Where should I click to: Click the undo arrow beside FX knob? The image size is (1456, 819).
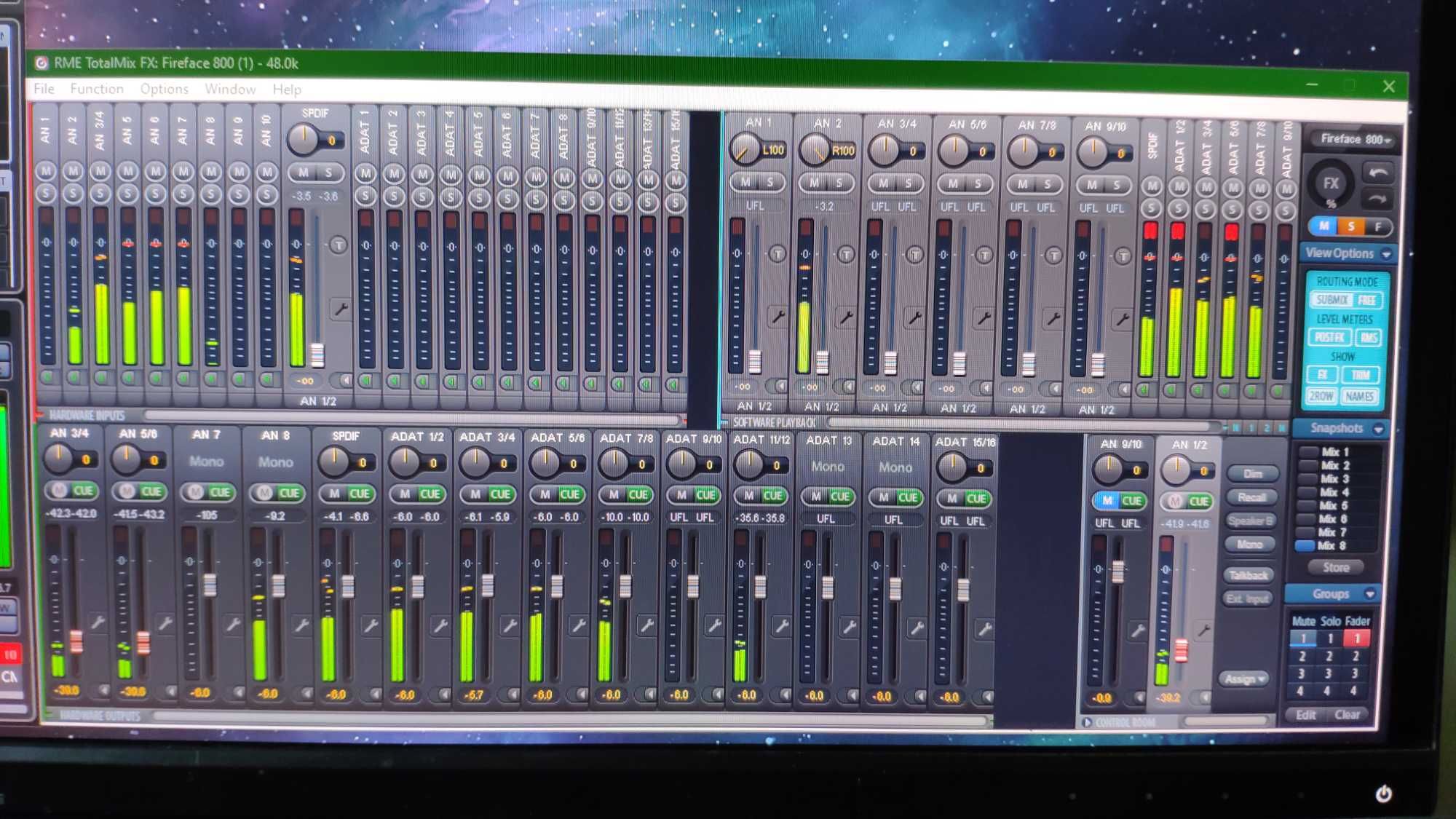[1377, 173]
